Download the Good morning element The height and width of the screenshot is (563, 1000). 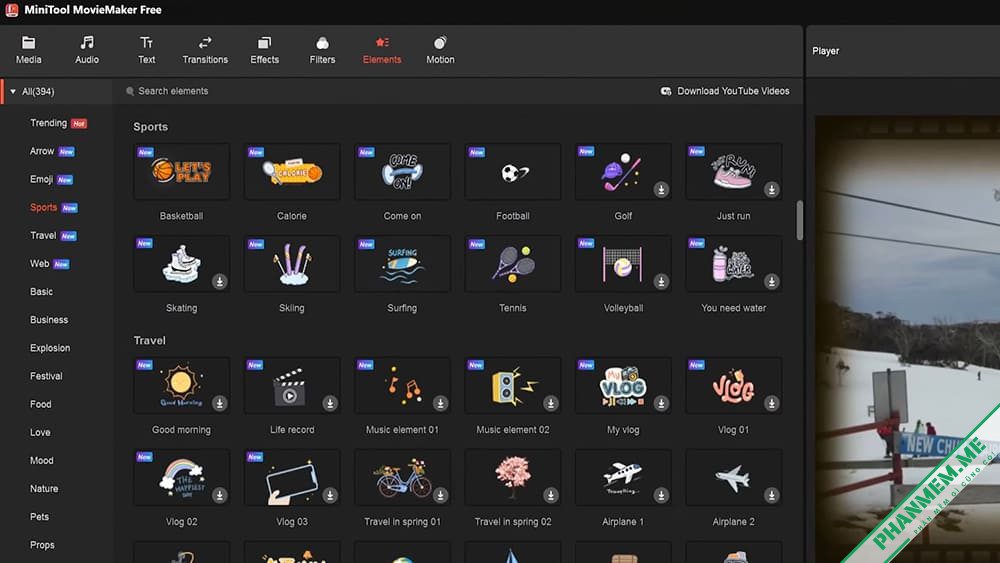(x=219, y=403)
